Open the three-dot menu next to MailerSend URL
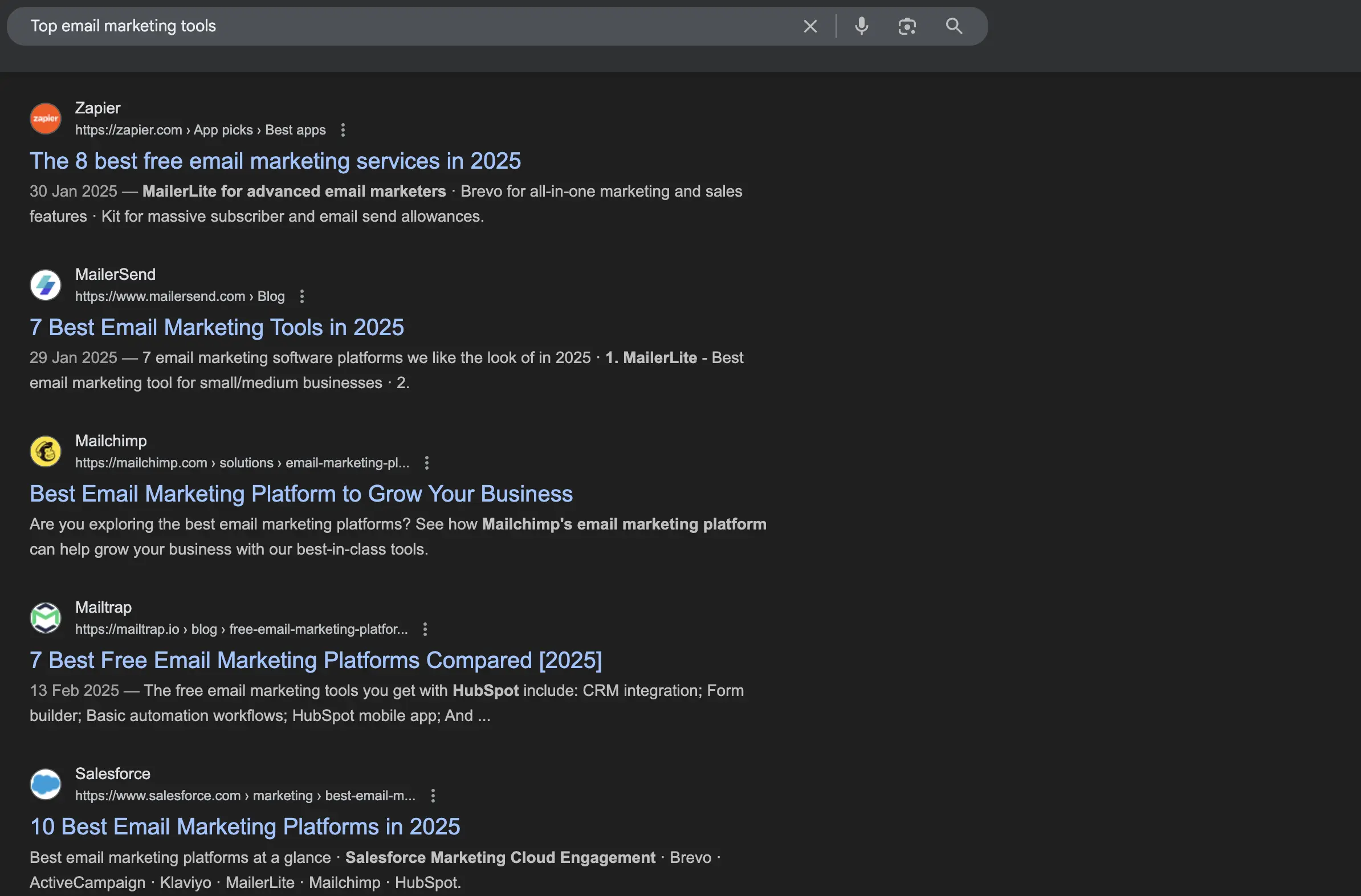This screenshot has height=896, width=1361. pyautogui.click(x=302, y=296)
